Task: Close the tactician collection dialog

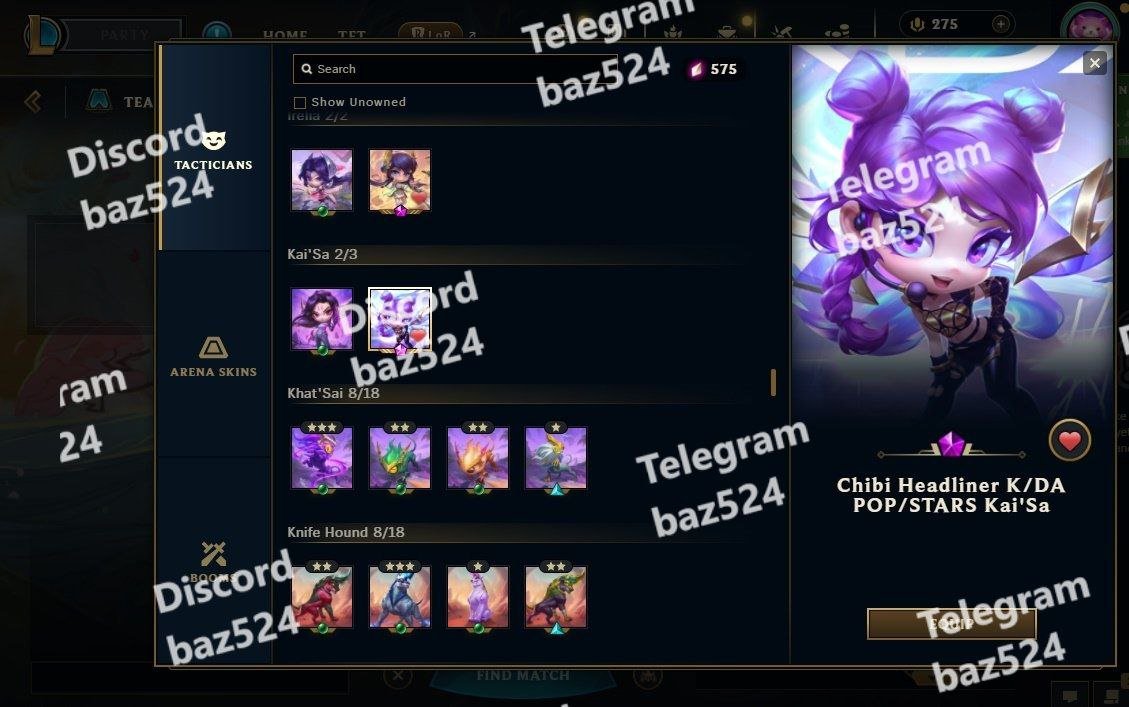Action: click(1094, 63)
